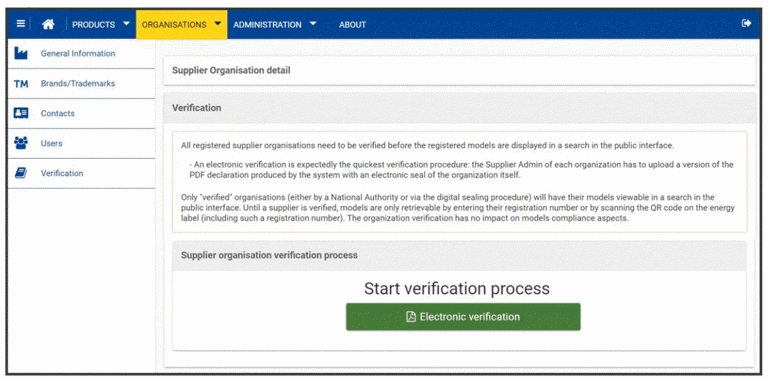Viewport: 768px width, 380px height.
Task: Click the PDF icon on Electronic verification button
Action: pyautogui.click(x=411, y=317)
